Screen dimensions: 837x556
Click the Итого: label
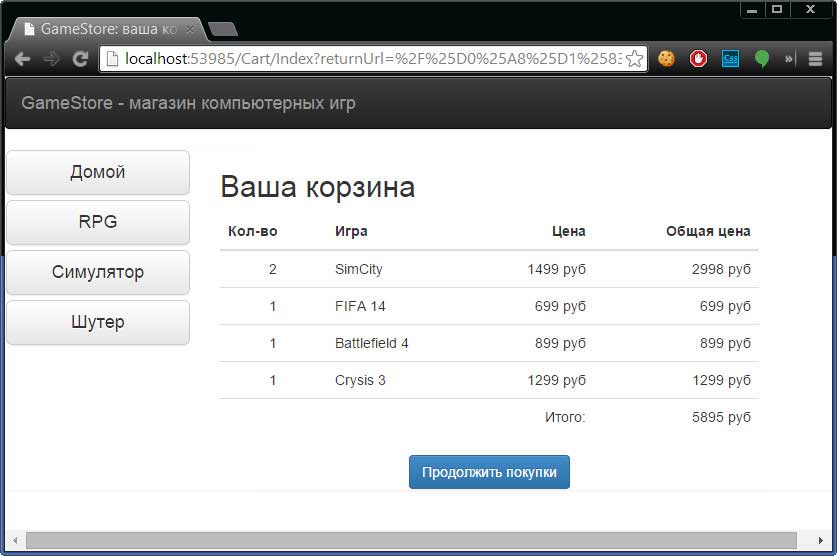(x=565, y=417)
